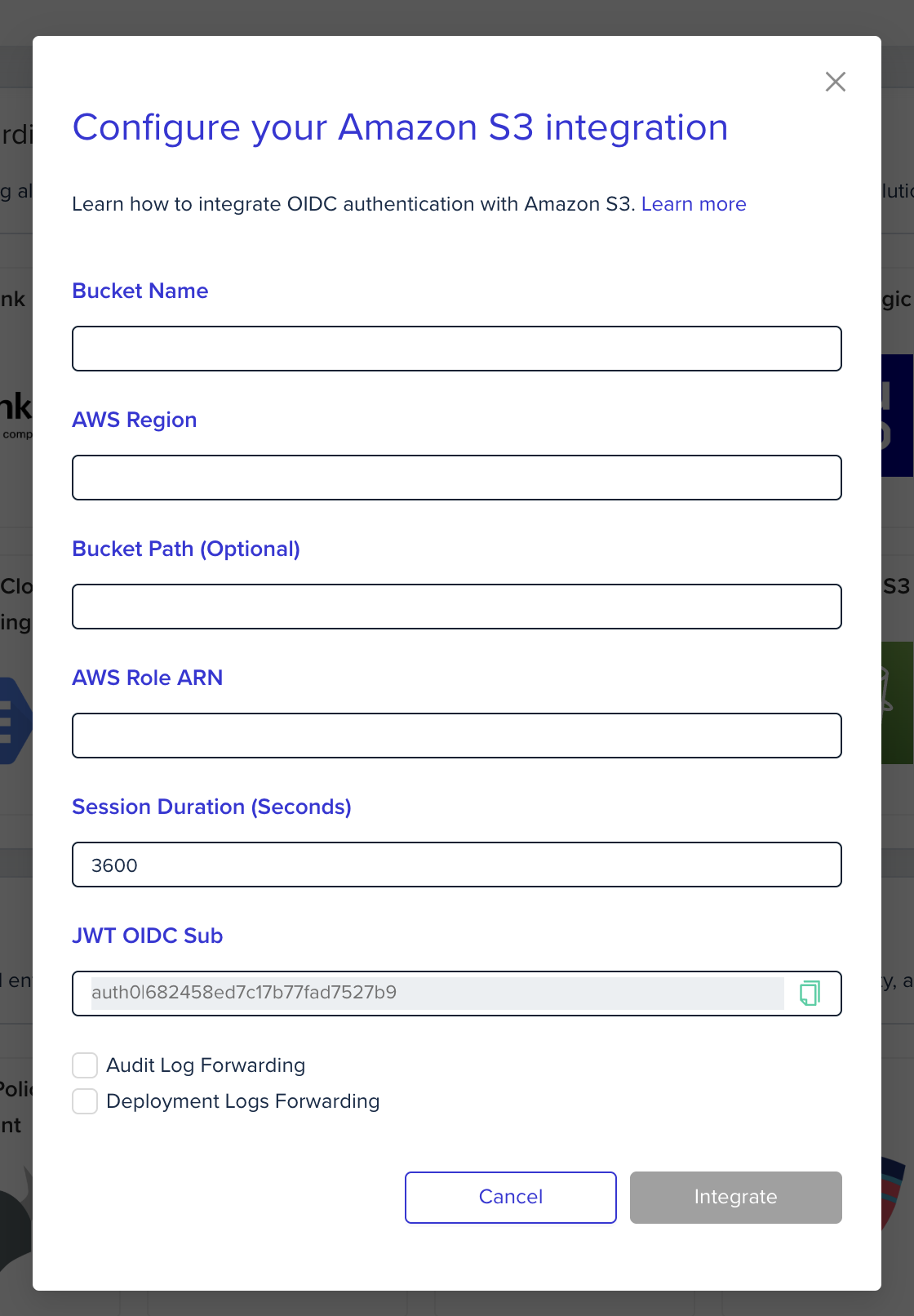Focus the AWS Region text field
The image size is (914, 1316).
tap(457, 478)
